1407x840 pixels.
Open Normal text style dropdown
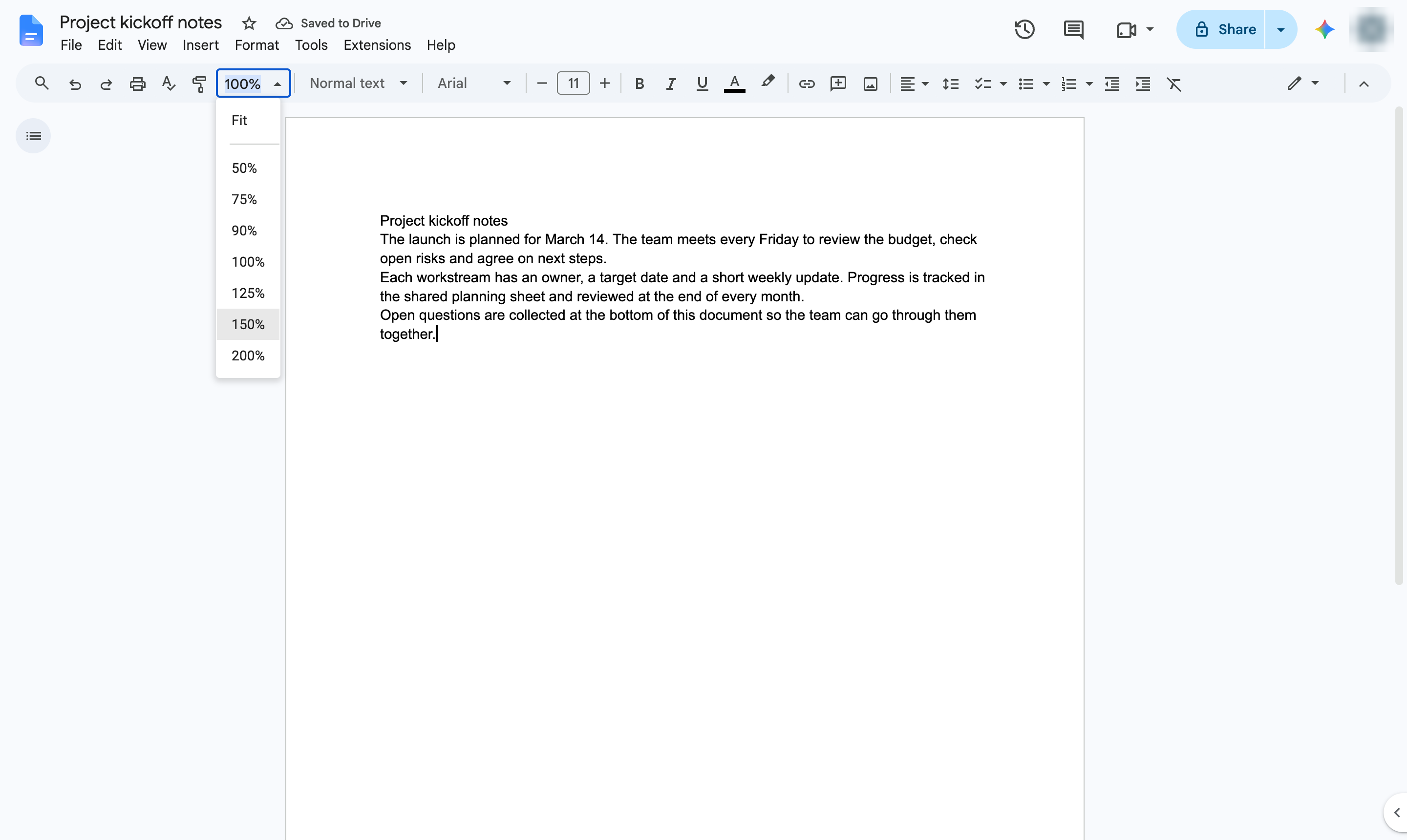[x=358, y=83]
